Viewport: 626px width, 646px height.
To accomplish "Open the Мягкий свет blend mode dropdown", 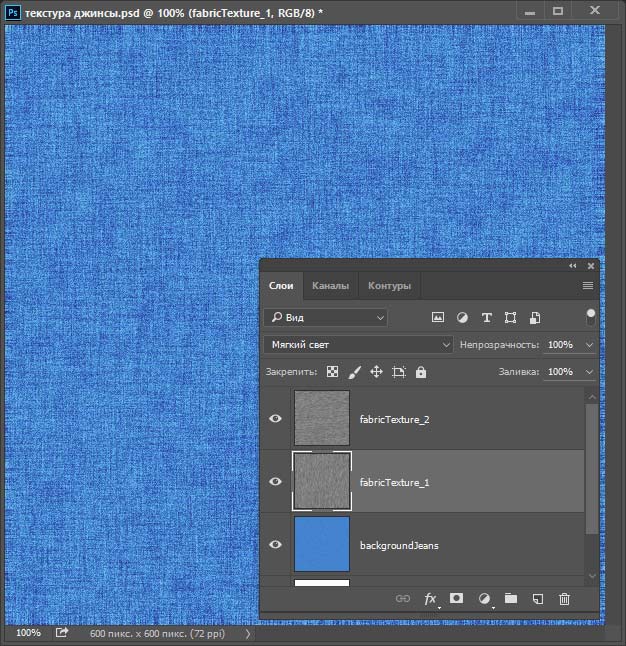I will [x=358, y=344].
